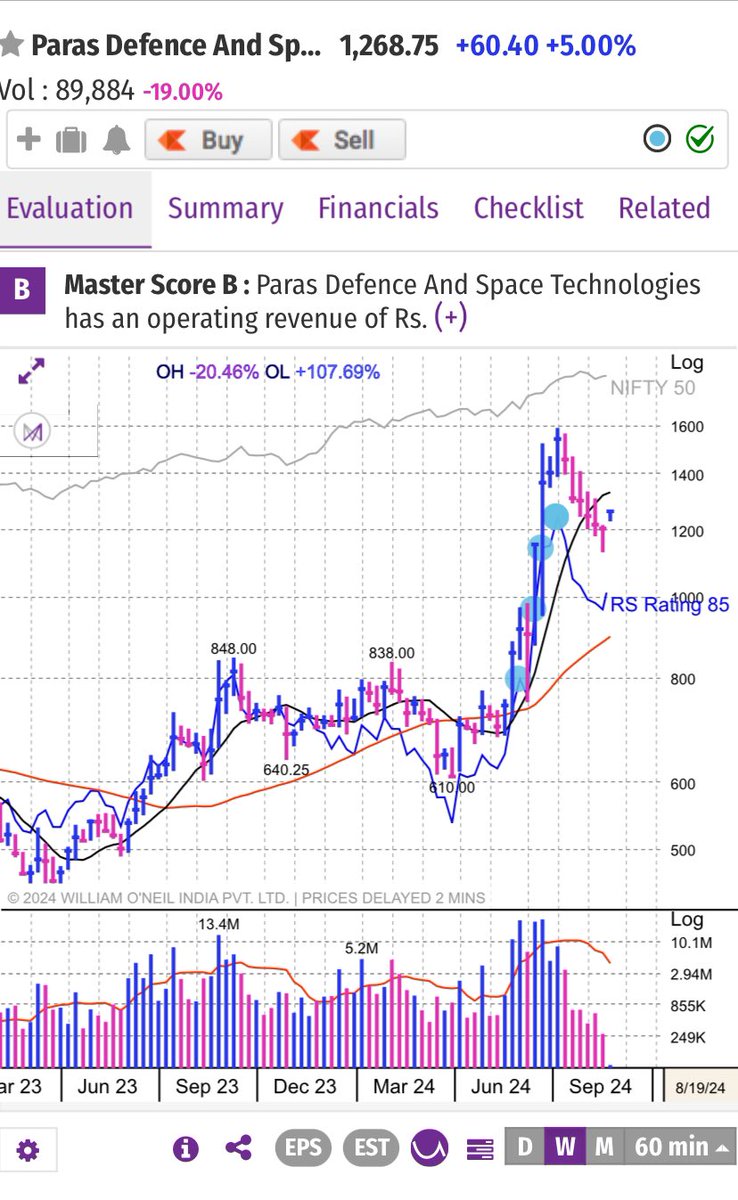Set a price alert via bell icon

[117, 139]
